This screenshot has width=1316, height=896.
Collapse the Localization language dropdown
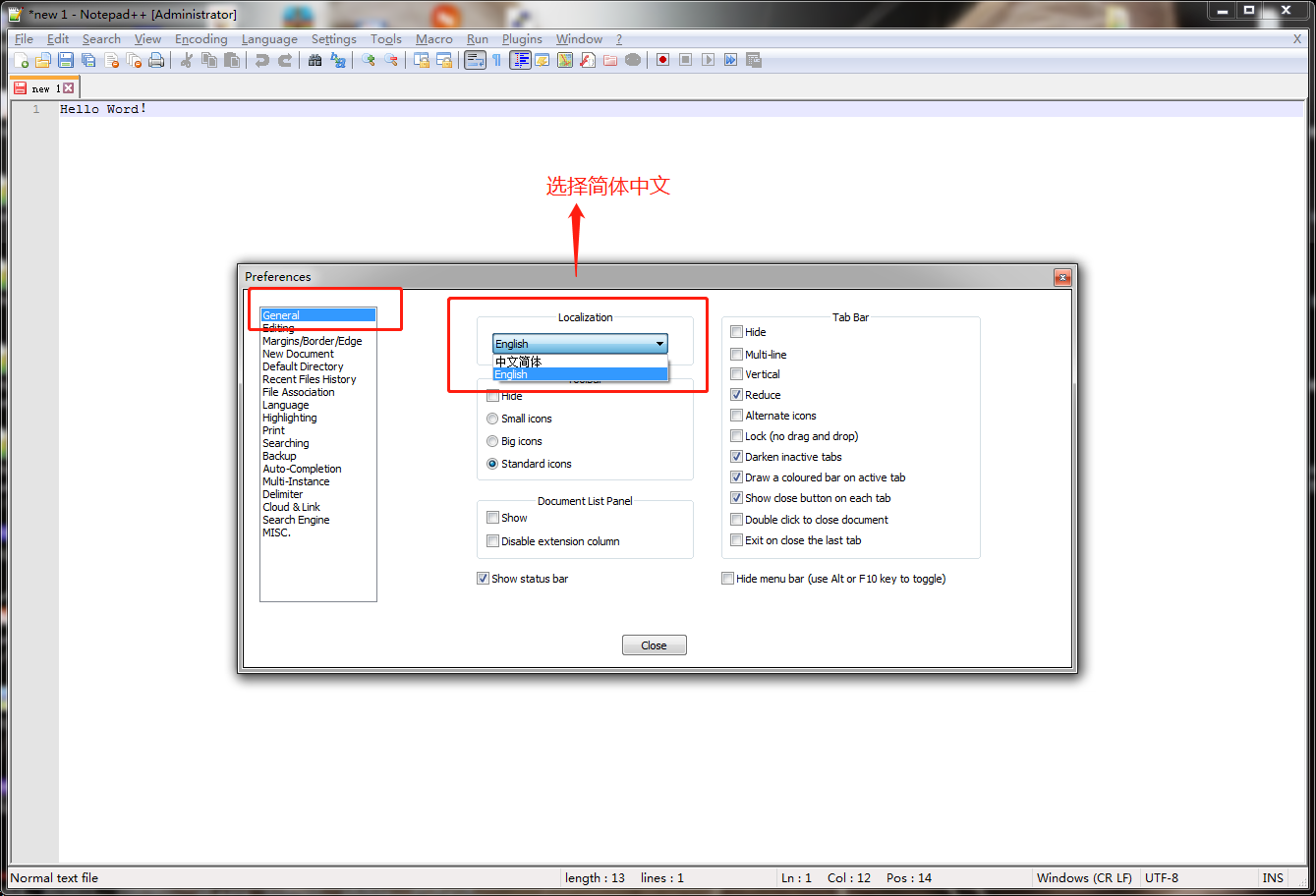coord(580,344)
